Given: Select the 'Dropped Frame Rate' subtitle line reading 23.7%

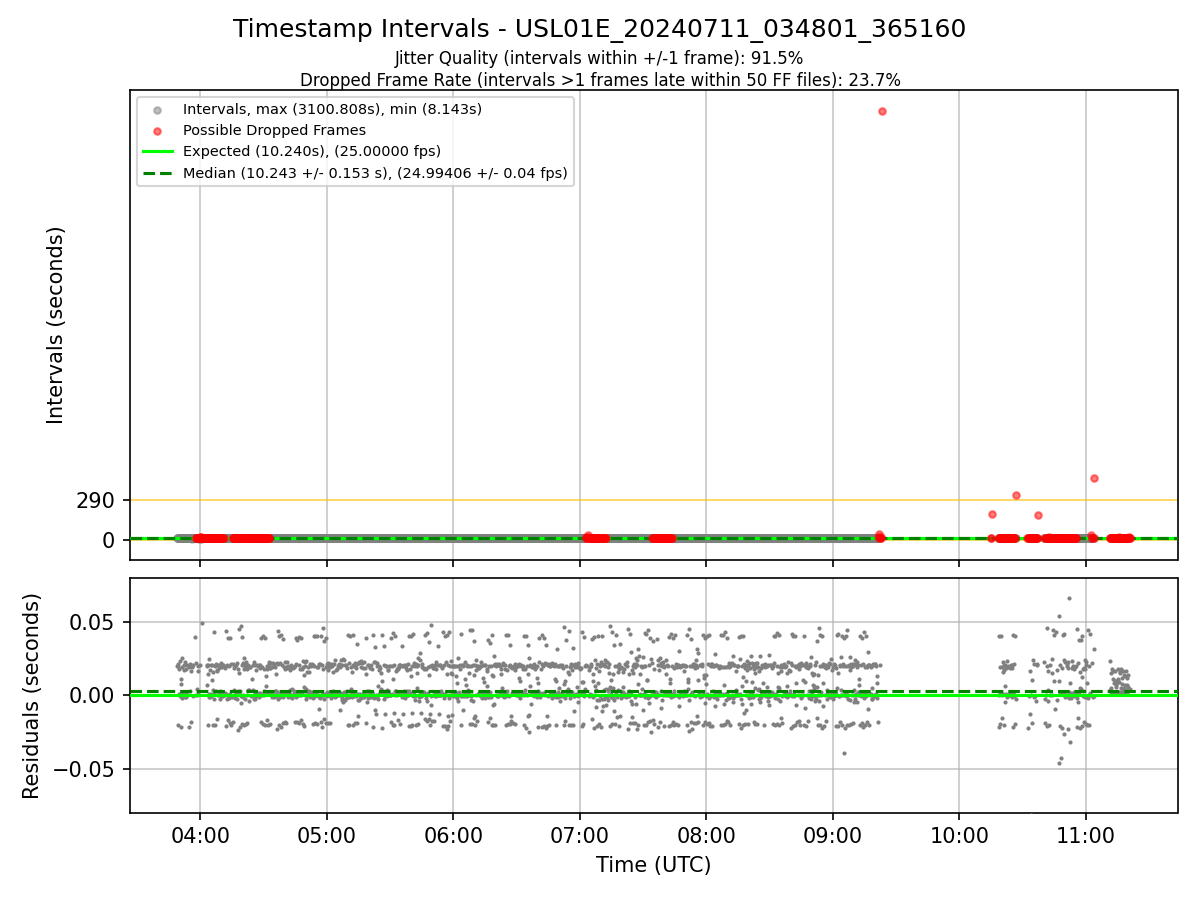Looking at the screenshot, I should [600, 80].
